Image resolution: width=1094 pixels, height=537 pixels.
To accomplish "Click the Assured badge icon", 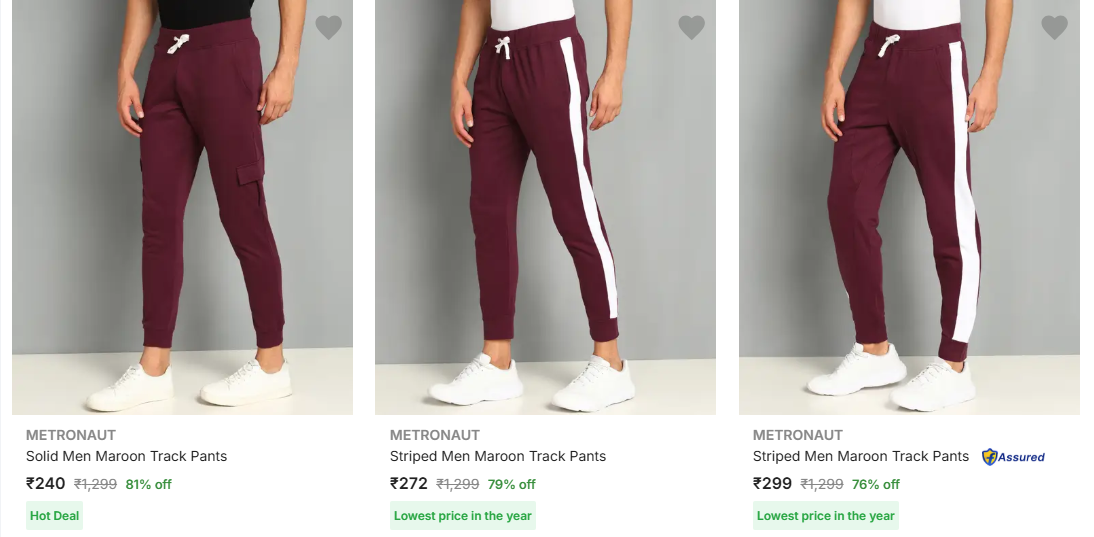I will point(1013,457).
